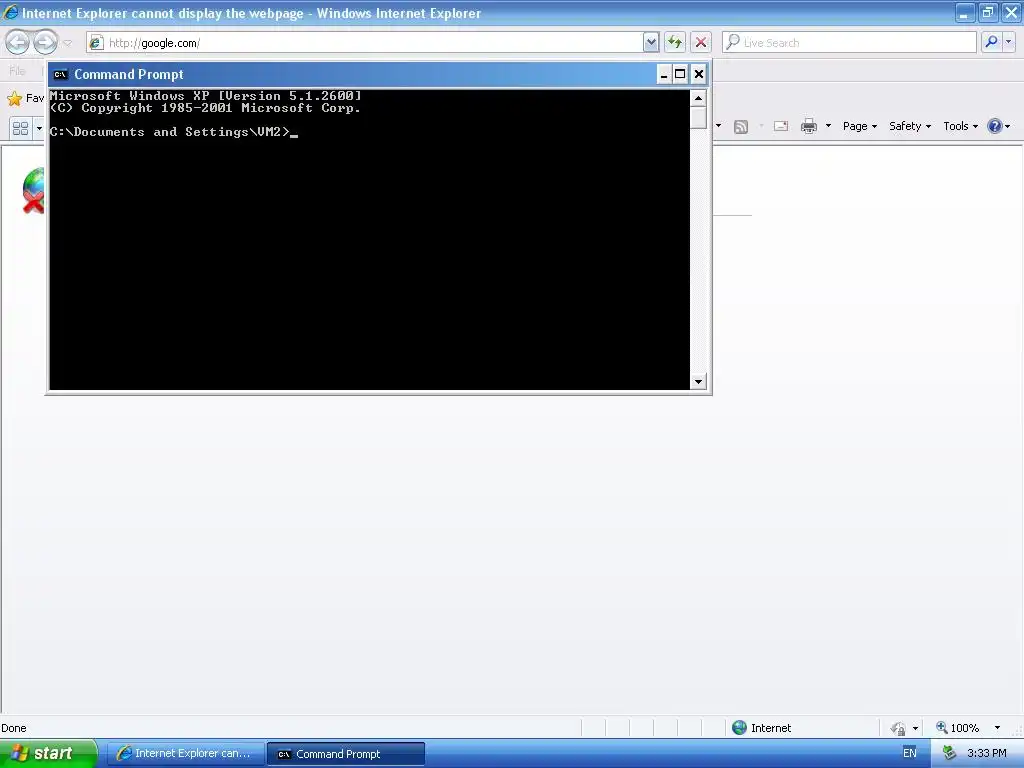
Task: Open the search provider options dropdown
Action: tap(1008, 42)
